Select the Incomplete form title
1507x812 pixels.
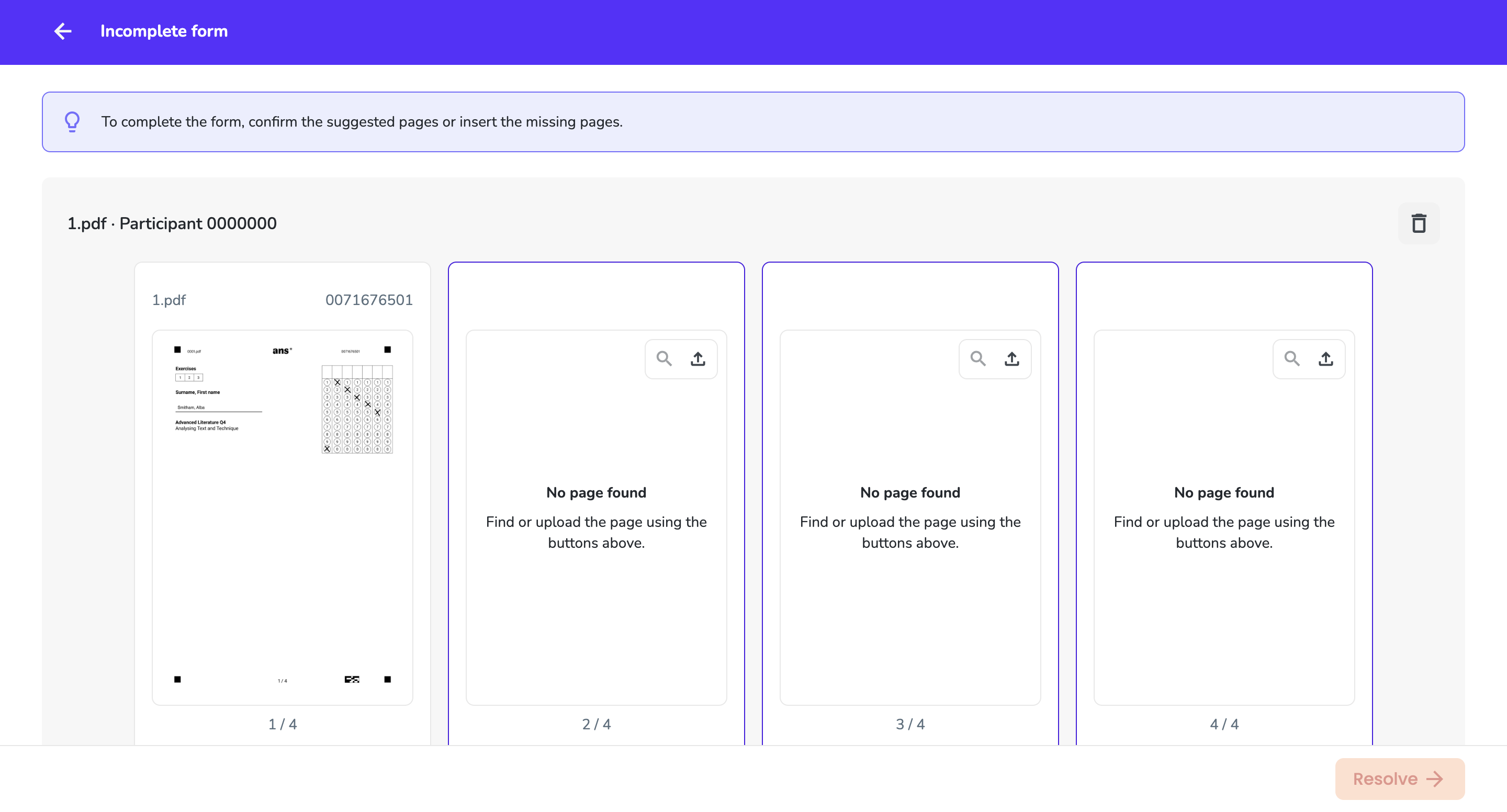pos(164,31)
